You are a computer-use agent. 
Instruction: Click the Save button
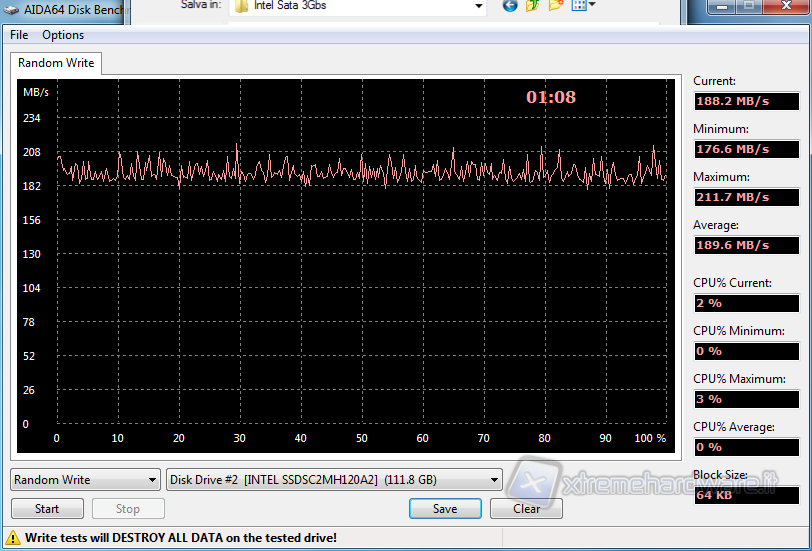pyautogui.click(x=445, y=508)
